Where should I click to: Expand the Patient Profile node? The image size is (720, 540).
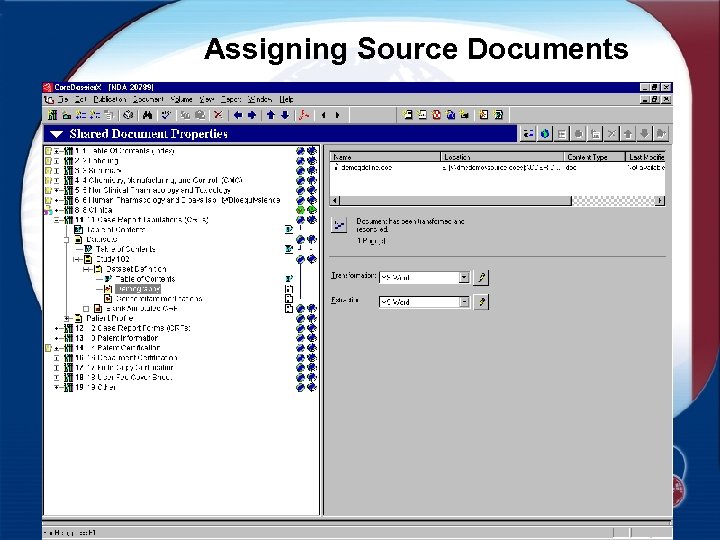pos(67,318)
